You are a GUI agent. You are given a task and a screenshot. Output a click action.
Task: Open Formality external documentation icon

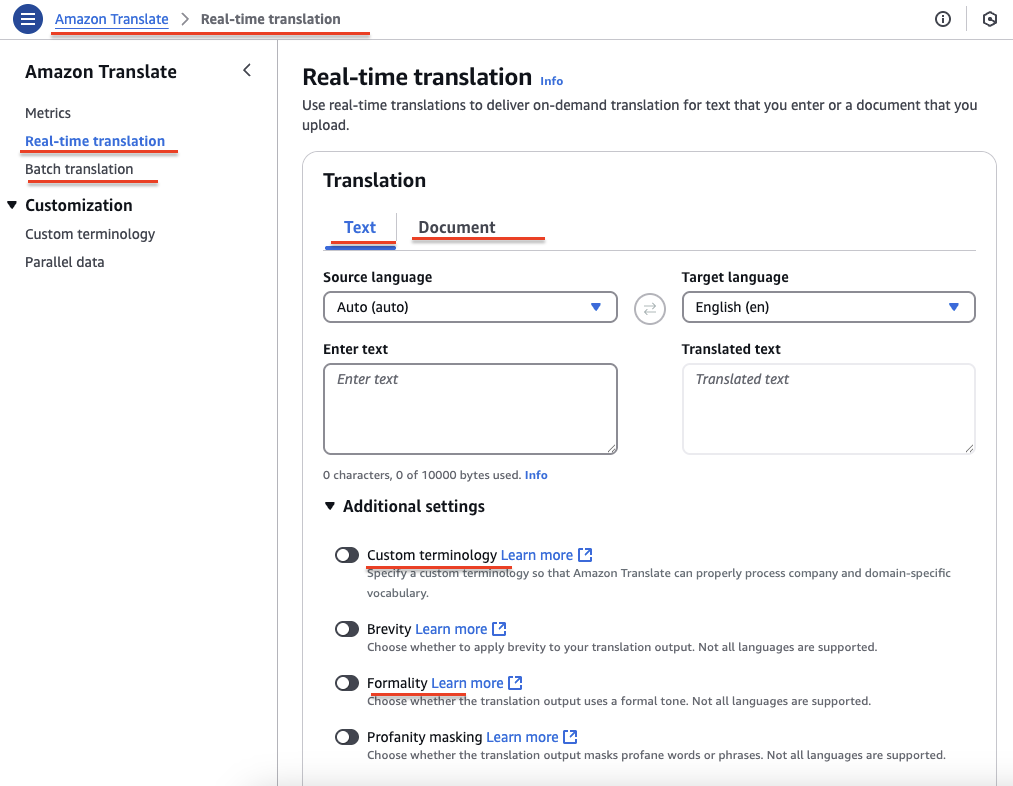(516, 682)
